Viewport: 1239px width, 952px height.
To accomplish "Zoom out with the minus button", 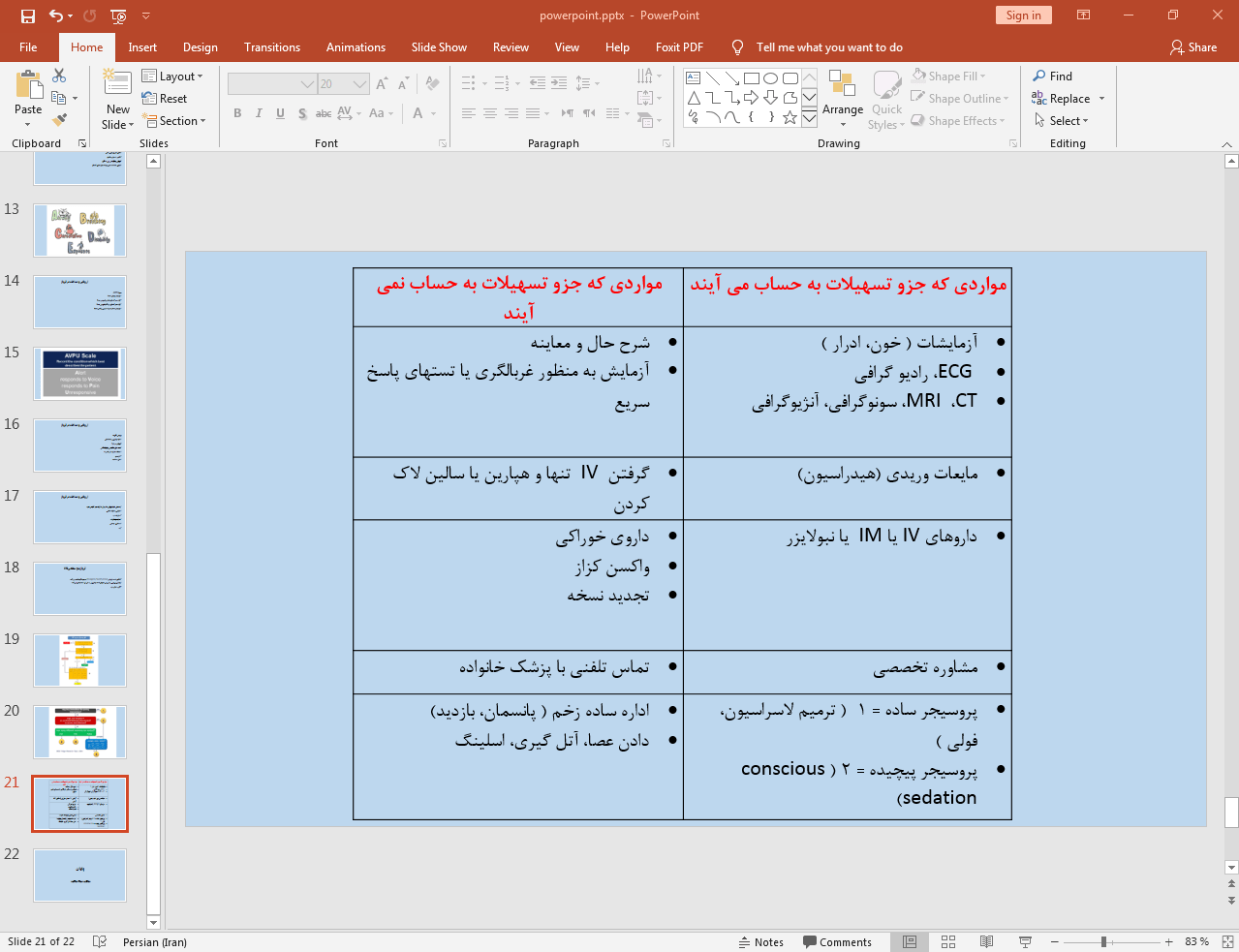I will (1056, 941).
